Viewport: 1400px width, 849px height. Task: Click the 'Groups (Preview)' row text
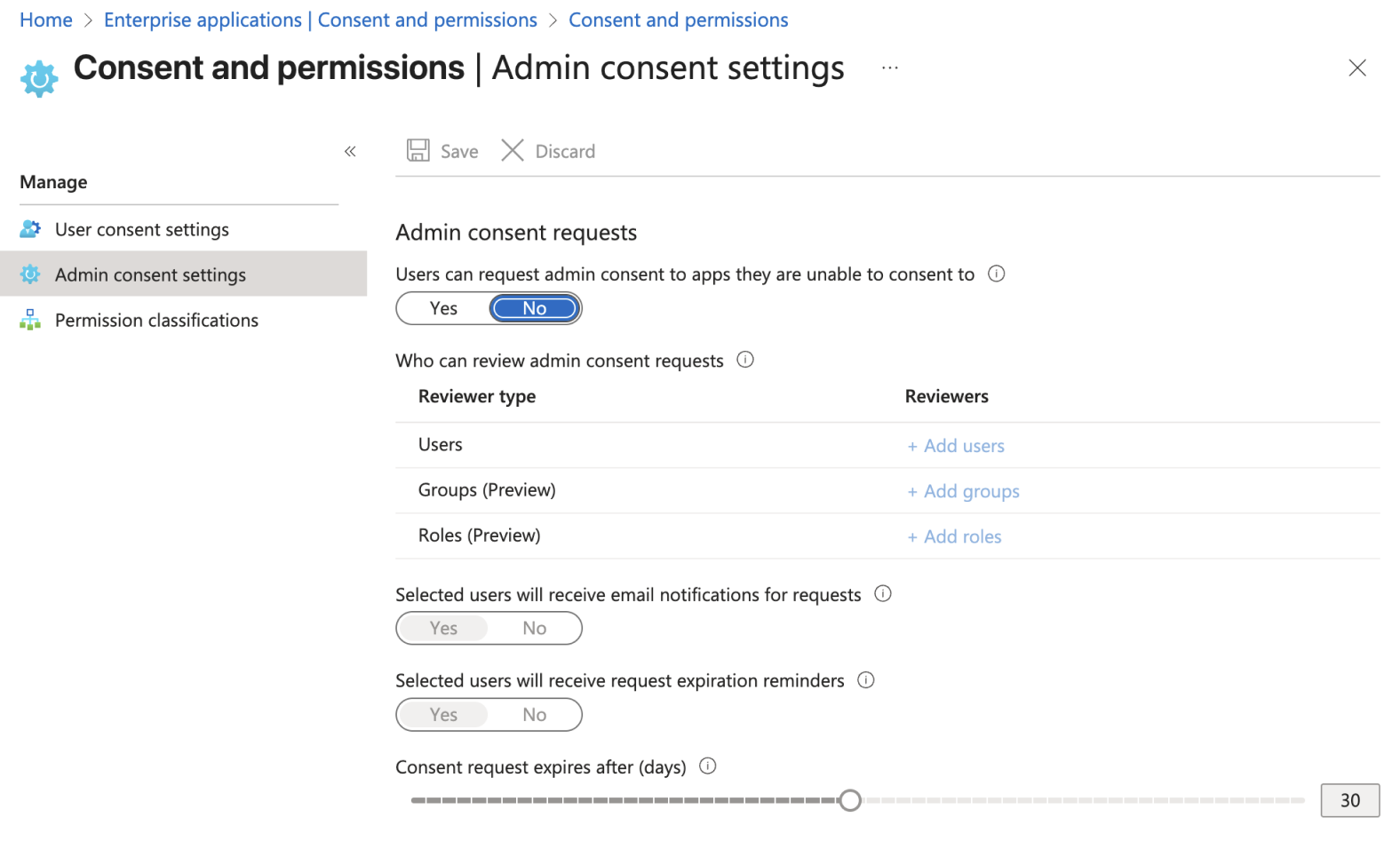[x=487, y=490]
